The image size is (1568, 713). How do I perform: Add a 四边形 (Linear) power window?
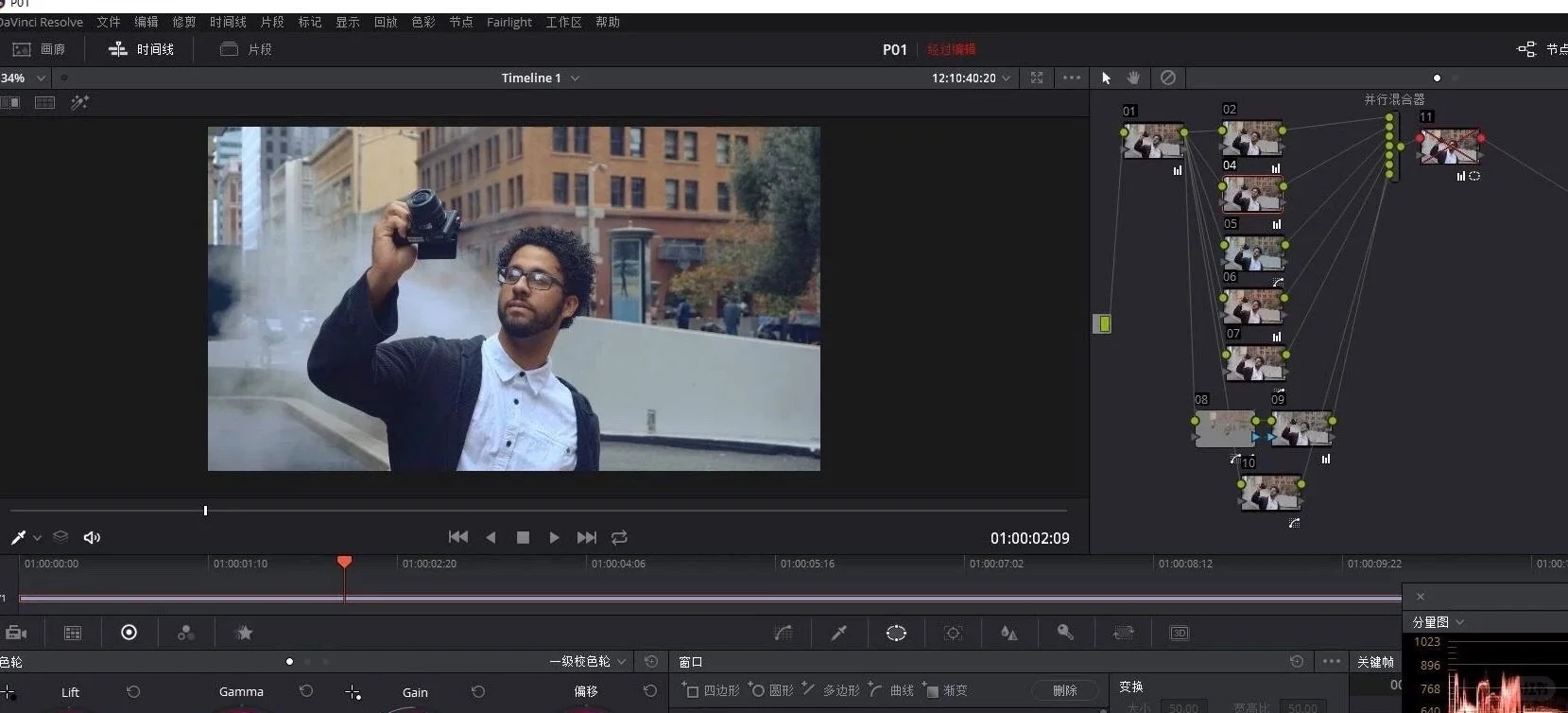pyautogui.click(x=711, y=690)
